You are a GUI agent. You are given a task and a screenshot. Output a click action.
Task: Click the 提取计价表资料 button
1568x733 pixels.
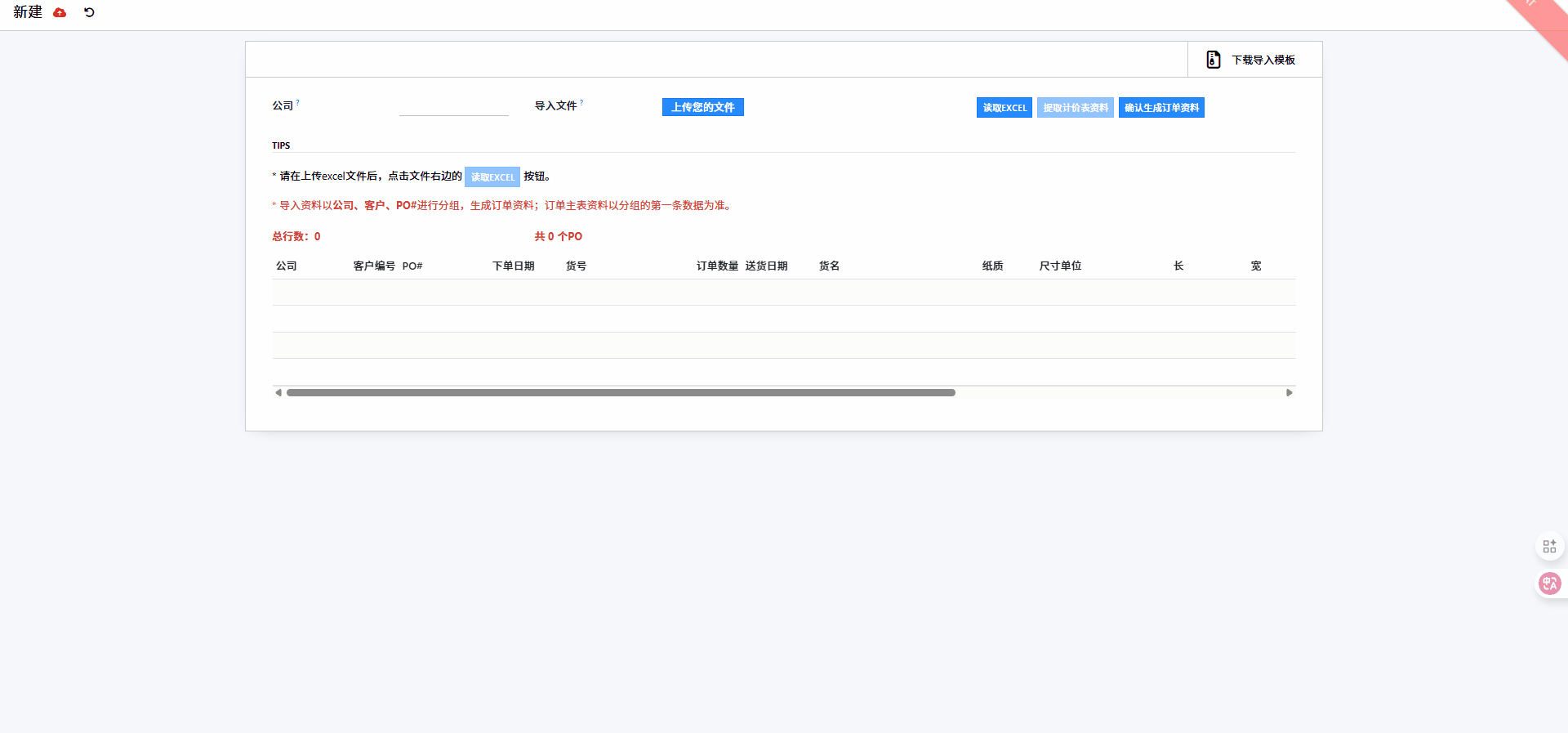(1075, 108)
